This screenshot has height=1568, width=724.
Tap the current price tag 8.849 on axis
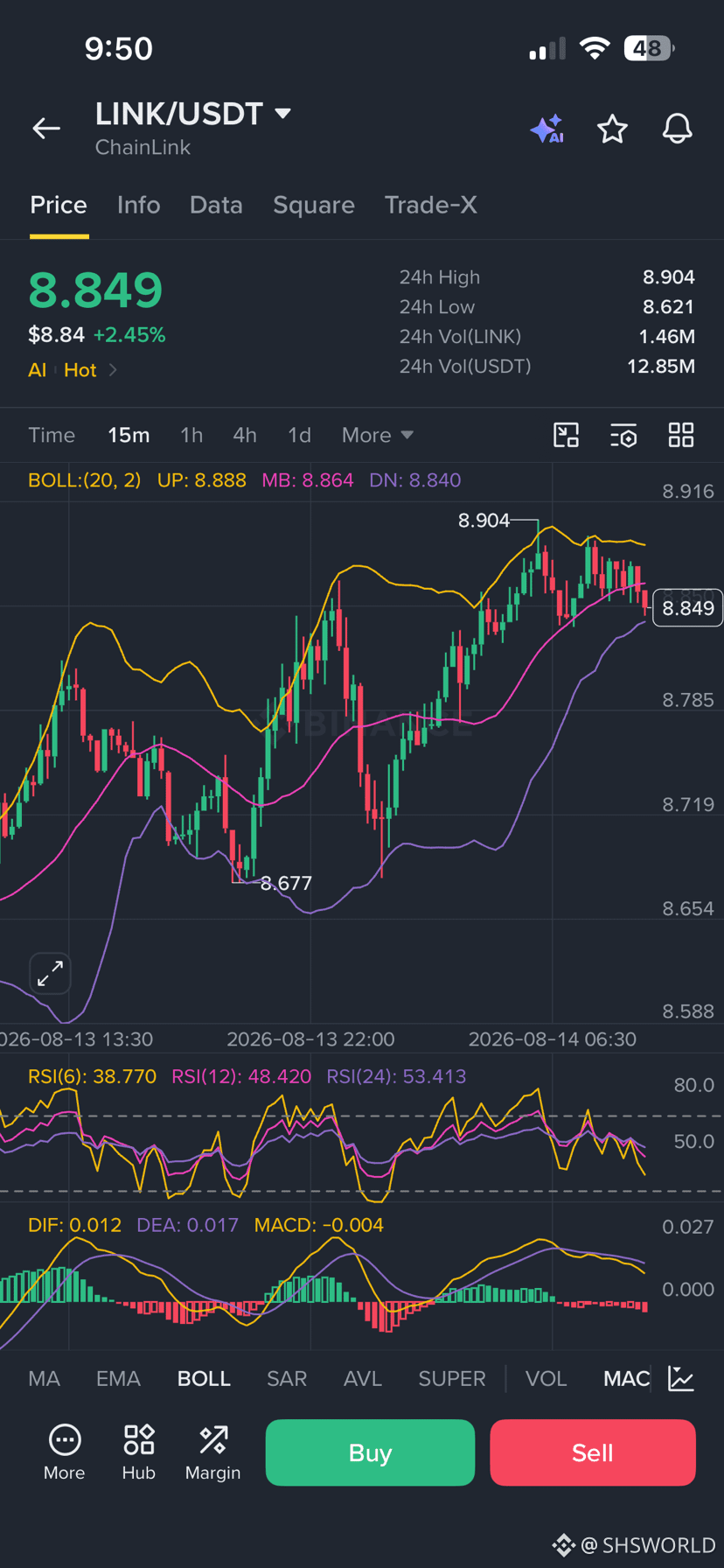[x=688, y=608]
